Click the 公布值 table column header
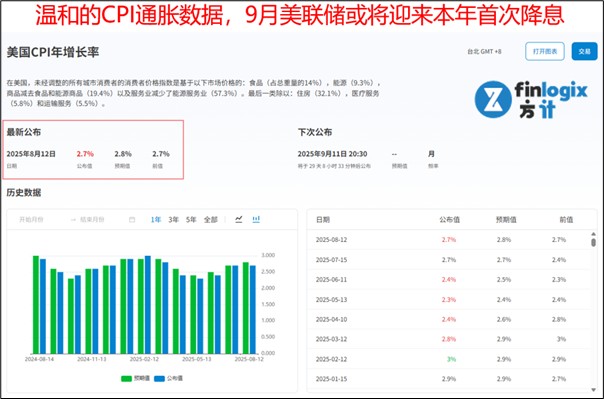This screenshot has width=604, height=399. coord(450,220)
